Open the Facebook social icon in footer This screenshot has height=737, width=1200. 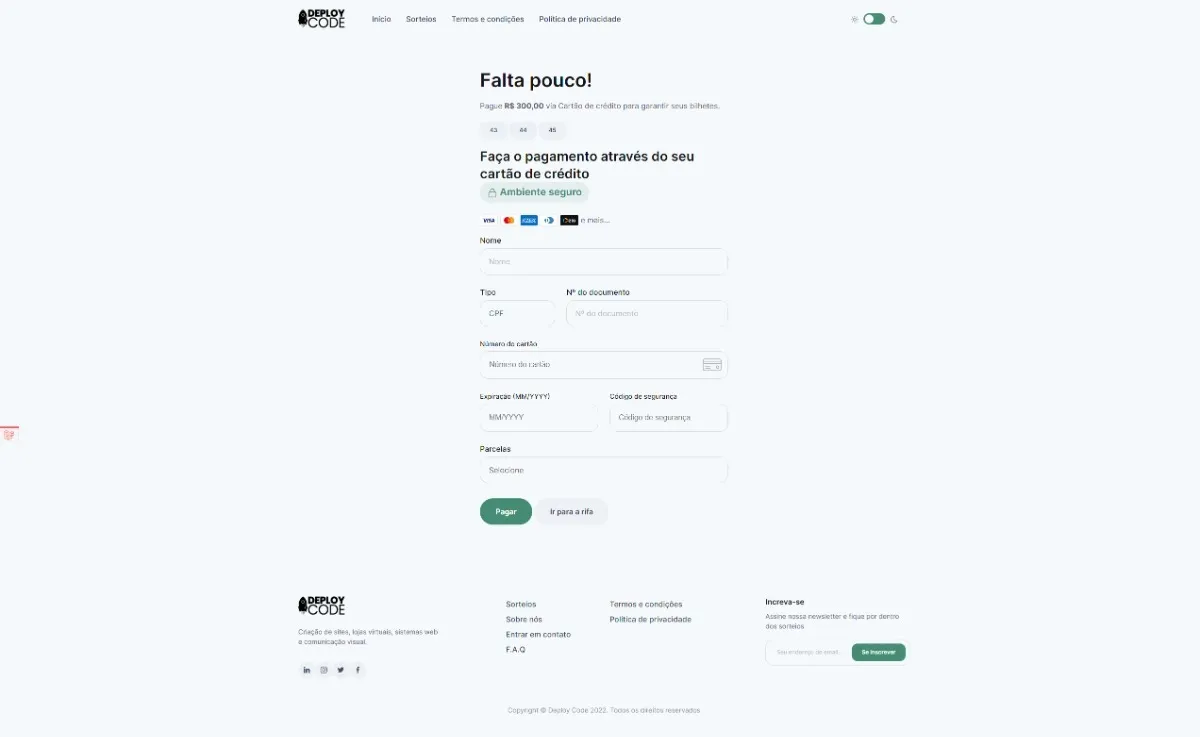[358, 670]
